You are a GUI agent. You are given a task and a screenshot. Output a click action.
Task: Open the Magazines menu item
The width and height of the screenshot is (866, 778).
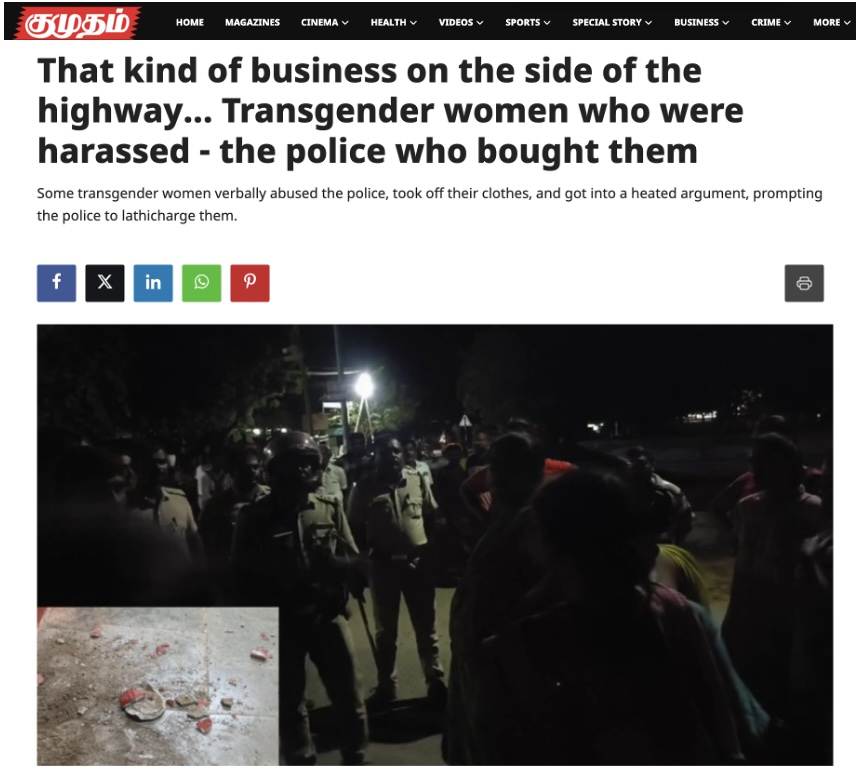coord(252,23)
